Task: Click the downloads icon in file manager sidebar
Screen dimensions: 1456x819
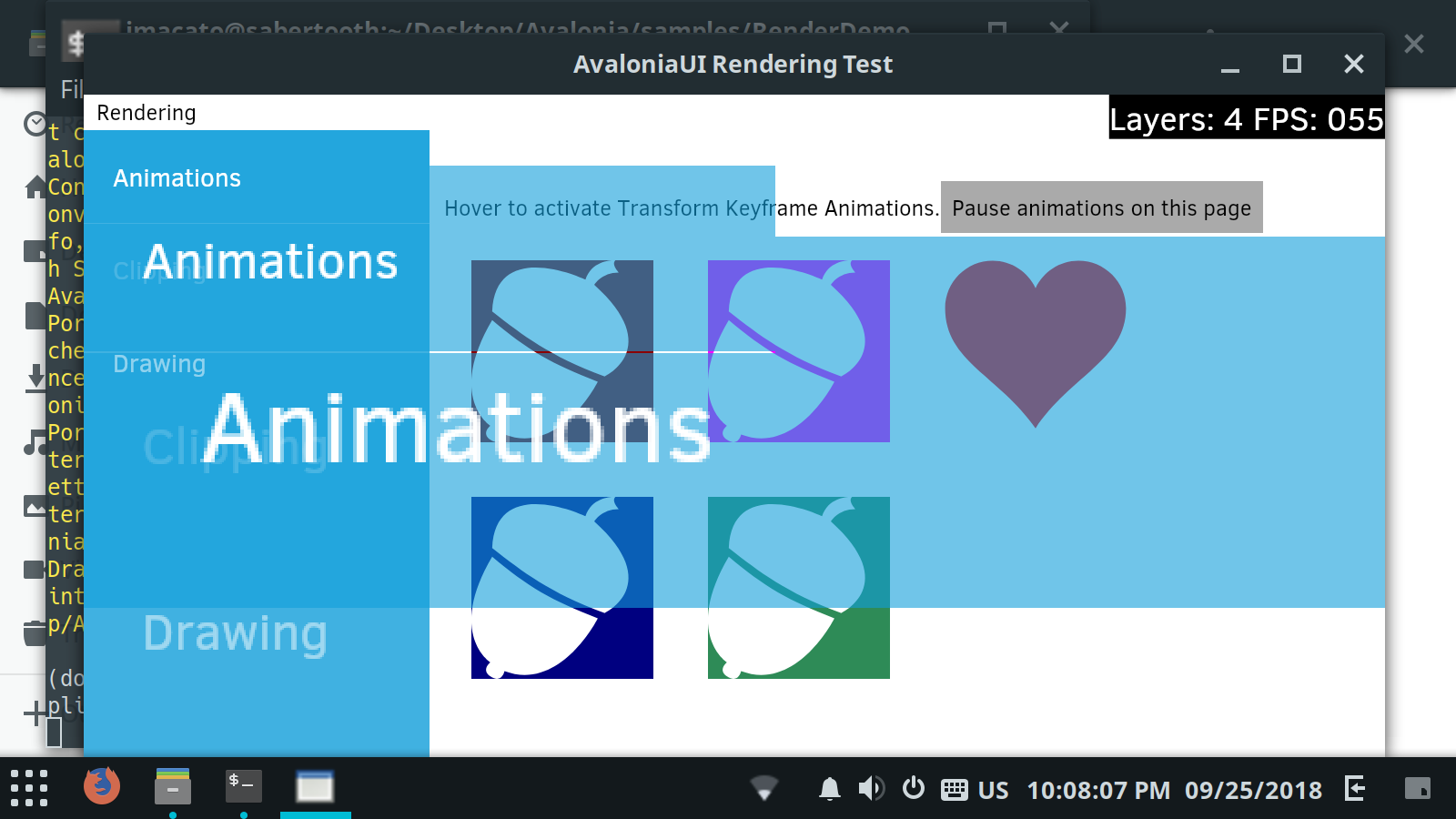Action: (x=35, y=378)
